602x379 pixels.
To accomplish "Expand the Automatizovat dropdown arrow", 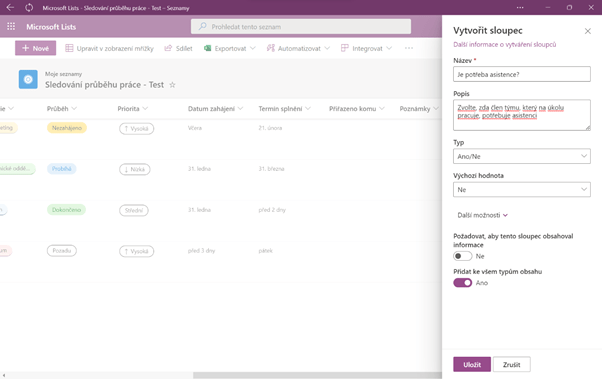I will pos(327,48).
